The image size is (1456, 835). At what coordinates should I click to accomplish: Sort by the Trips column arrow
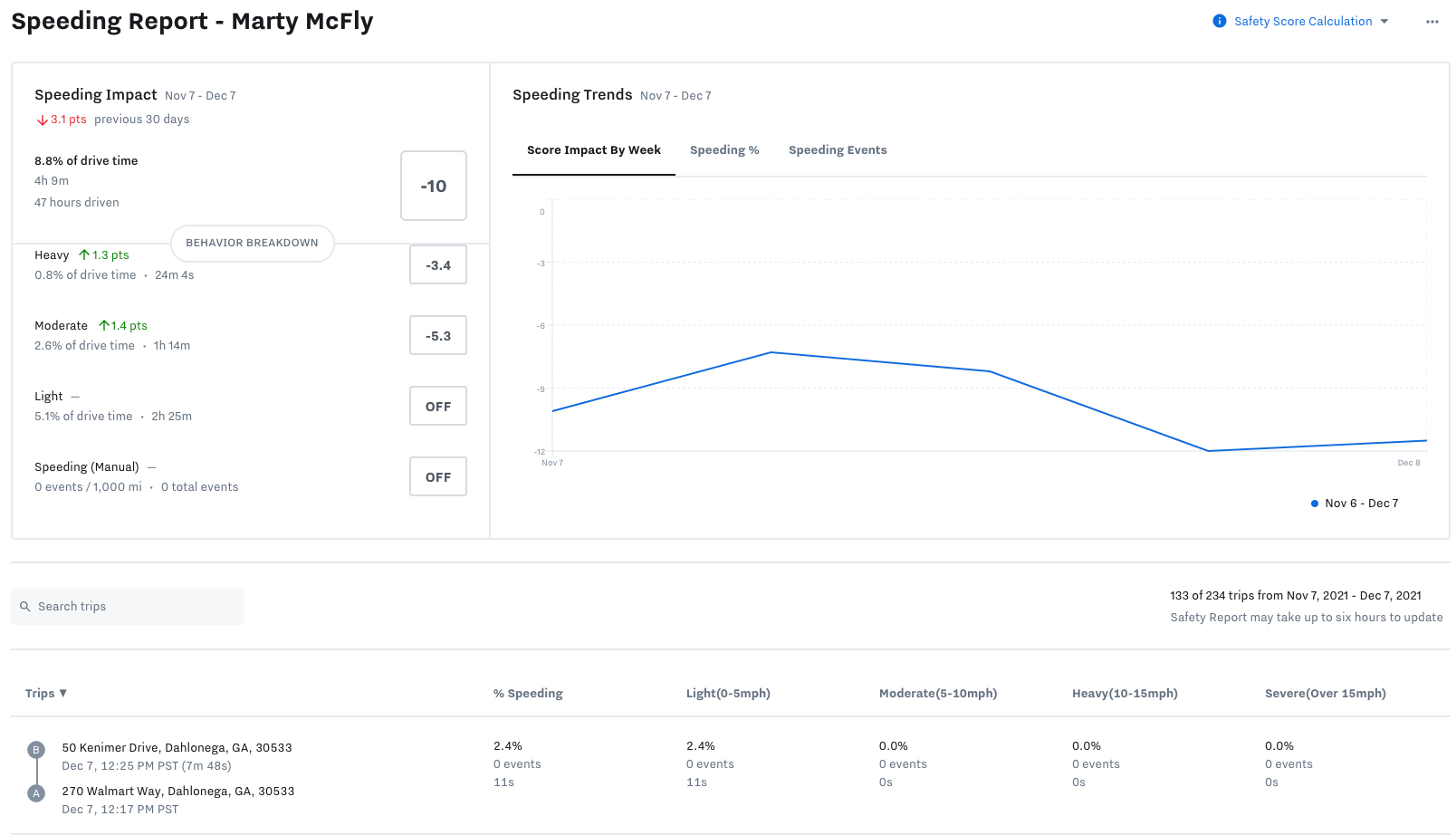63,694
